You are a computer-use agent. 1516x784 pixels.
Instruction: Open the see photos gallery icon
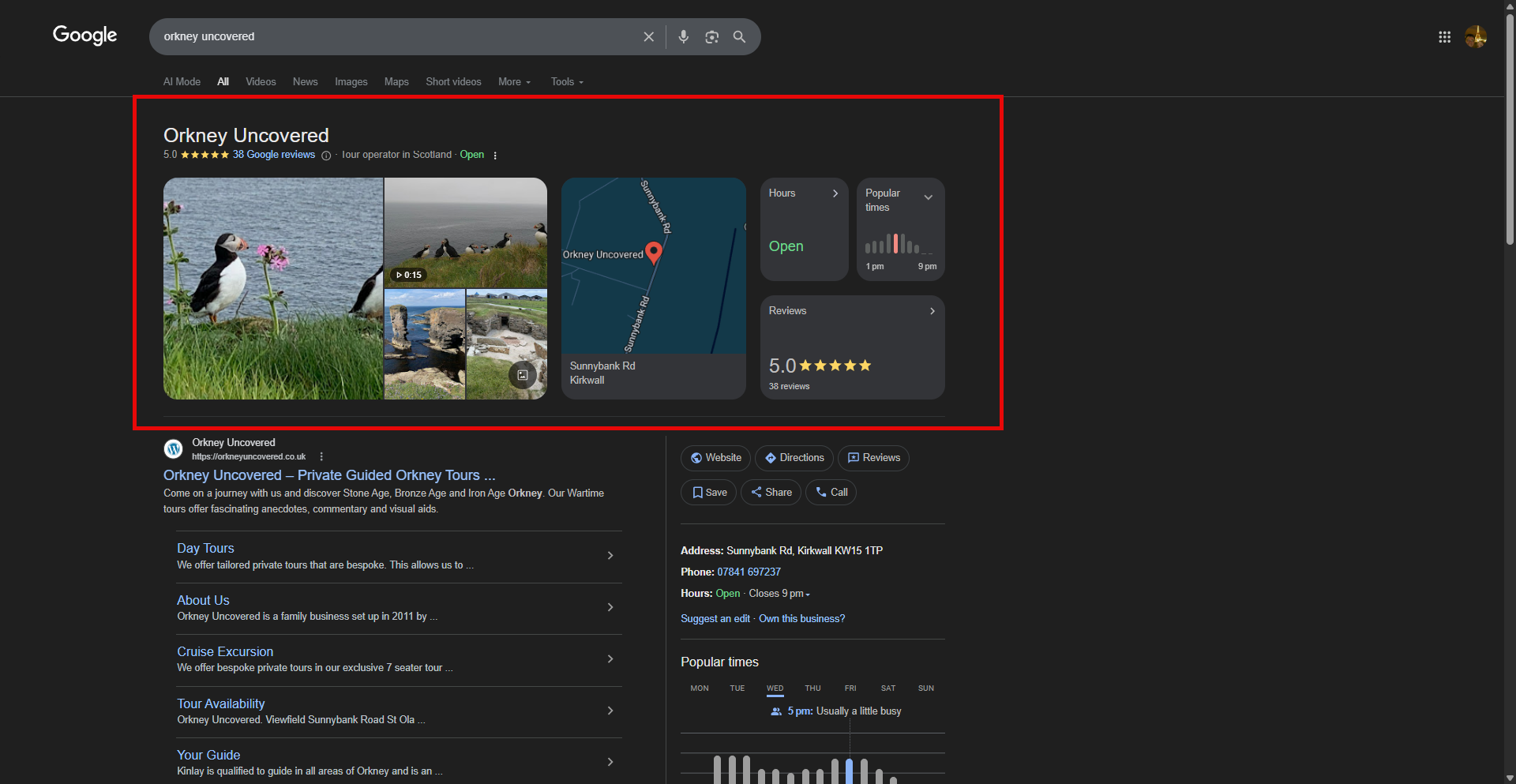click(x=523, y=375)
